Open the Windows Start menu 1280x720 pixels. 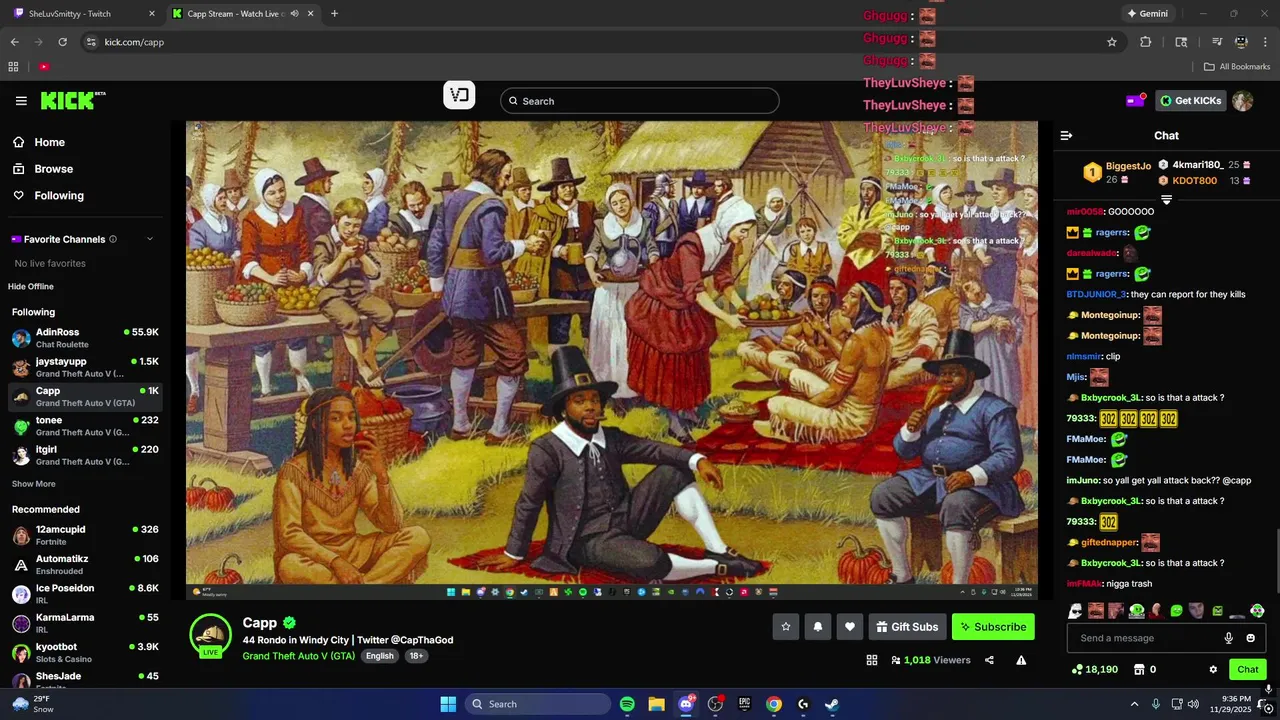click(x=448, y=704)
